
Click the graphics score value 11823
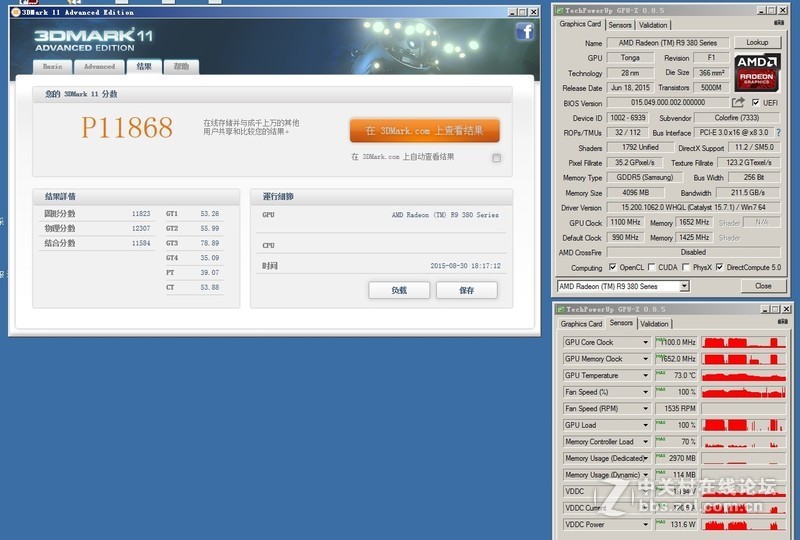tap(141, 214)
